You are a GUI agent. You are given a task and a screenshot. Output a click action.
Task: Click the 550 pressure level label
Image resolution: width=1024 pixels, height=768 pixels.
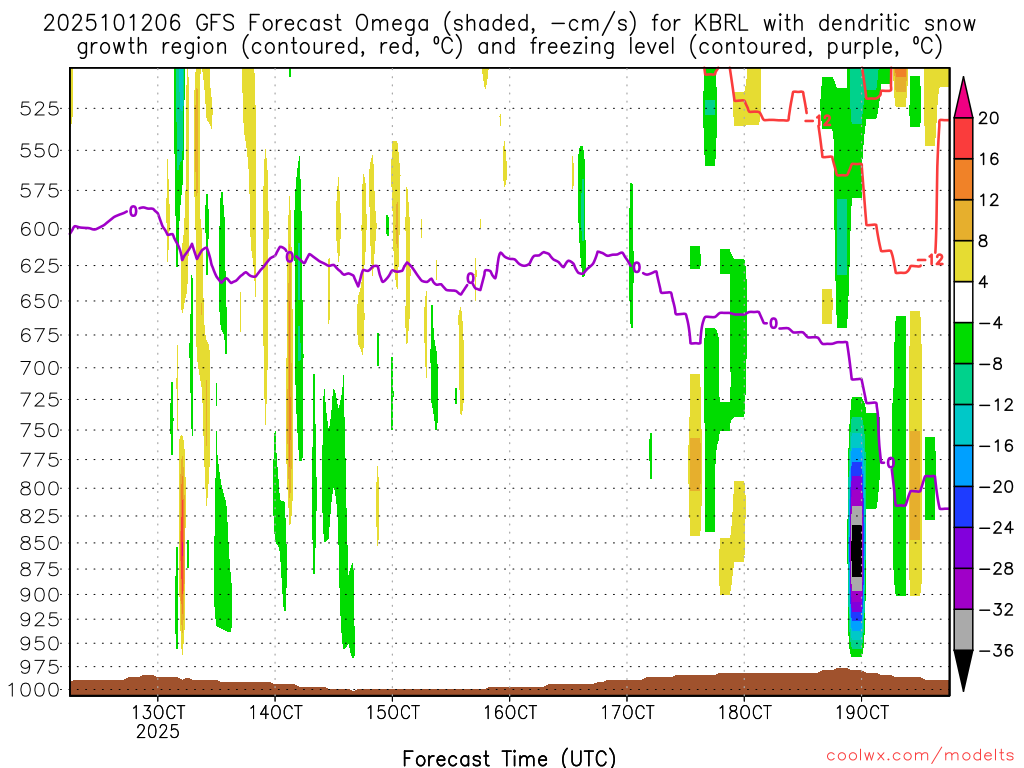coord(40,151)
